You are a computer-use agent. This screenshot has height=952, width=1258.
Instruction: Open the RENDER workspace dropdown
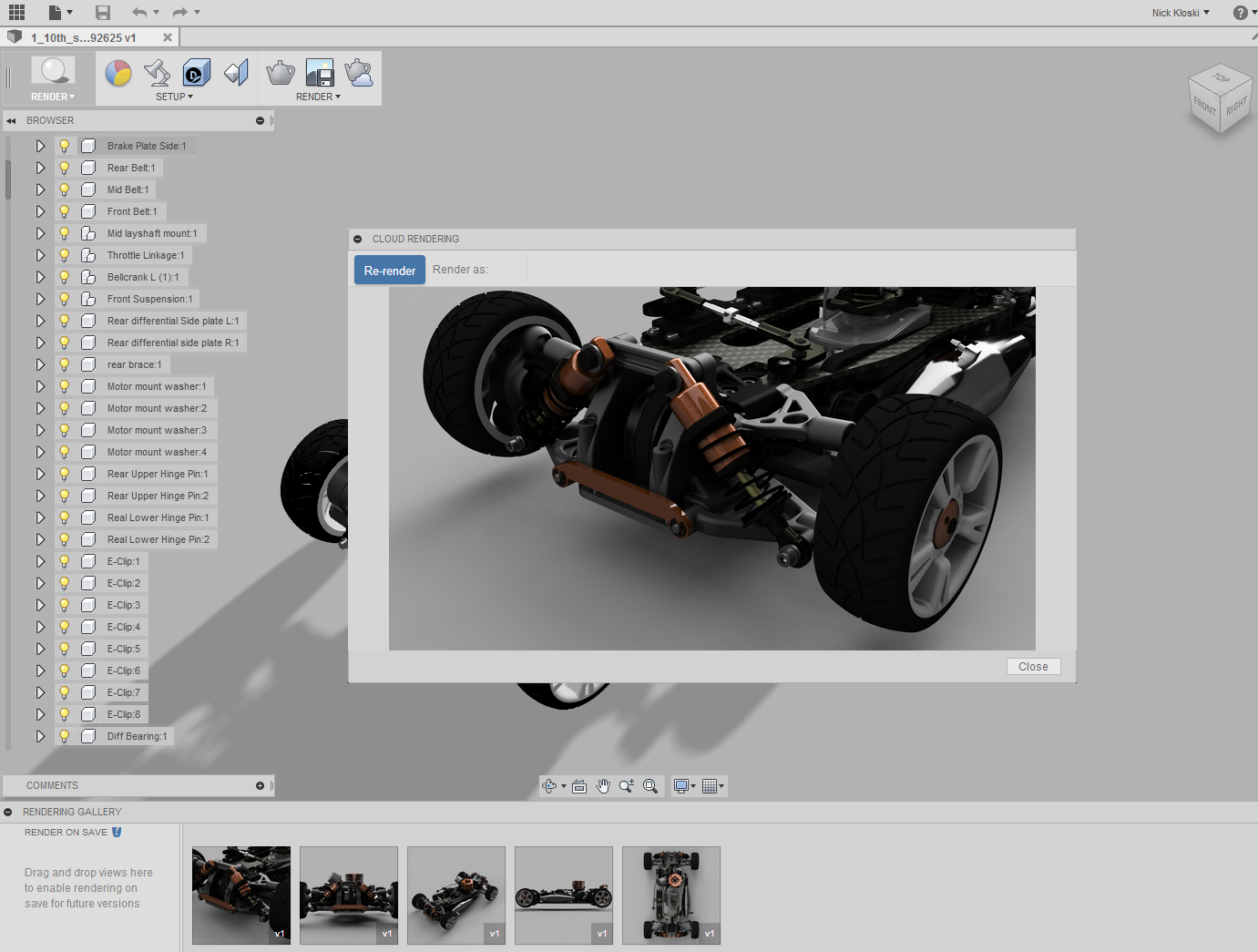(x=53, y=97)
